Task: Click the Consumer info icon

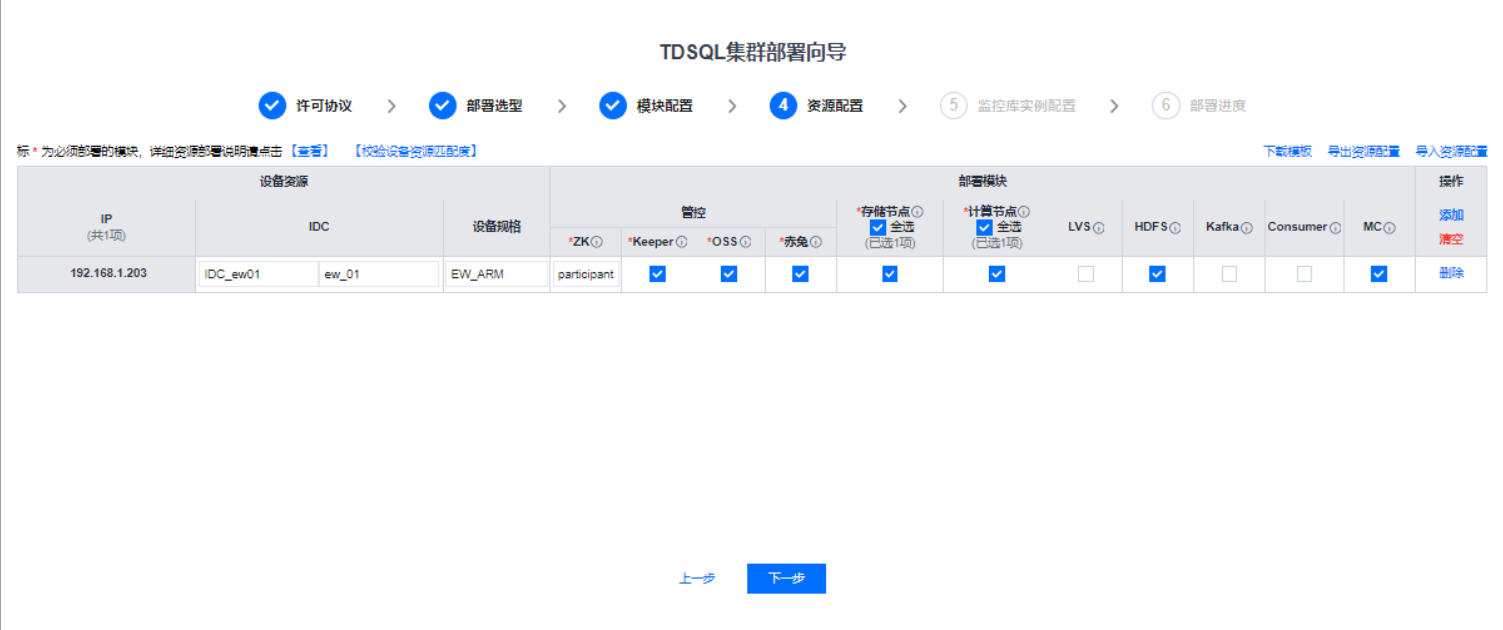Action: click(1335, 227)
